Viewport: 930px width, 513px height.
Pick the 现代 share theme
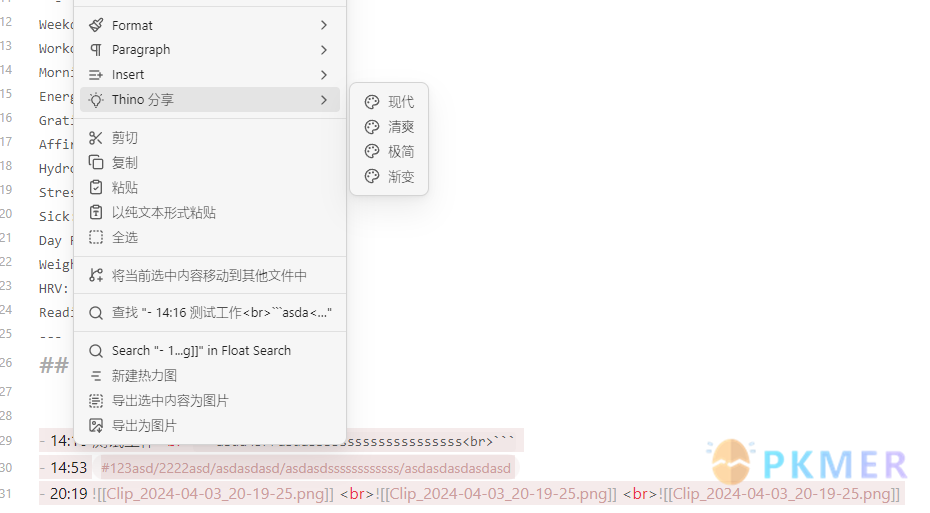[389, 102]
